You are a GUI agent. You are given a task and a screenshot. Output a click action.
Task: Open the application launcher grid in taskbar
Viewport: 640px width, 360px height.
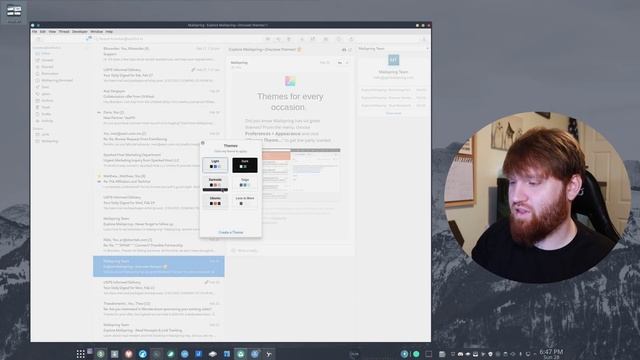pos(80,354)
